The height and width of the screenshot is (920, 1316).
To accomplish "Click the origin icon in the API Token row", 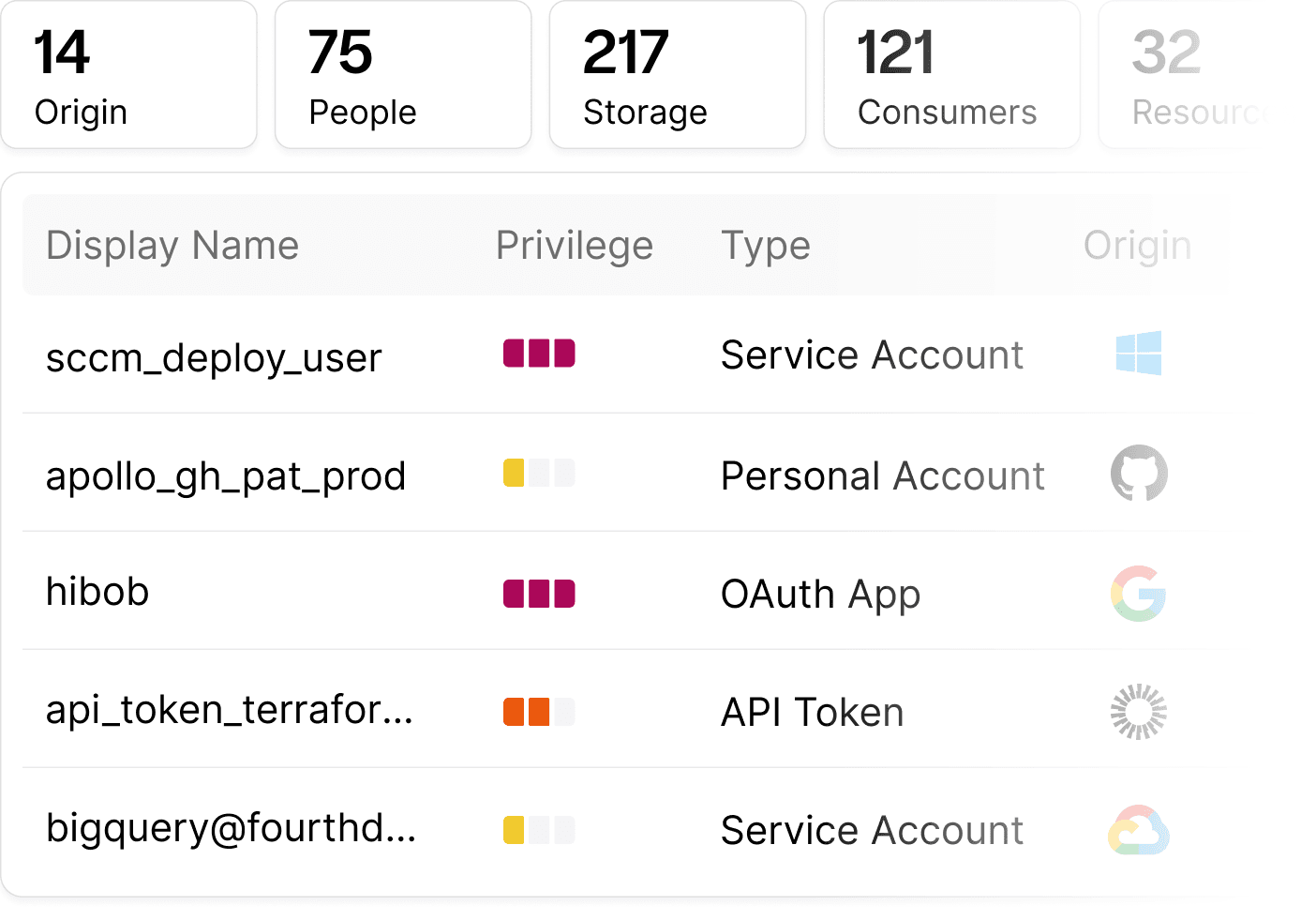I will [x=1139, y=712].
